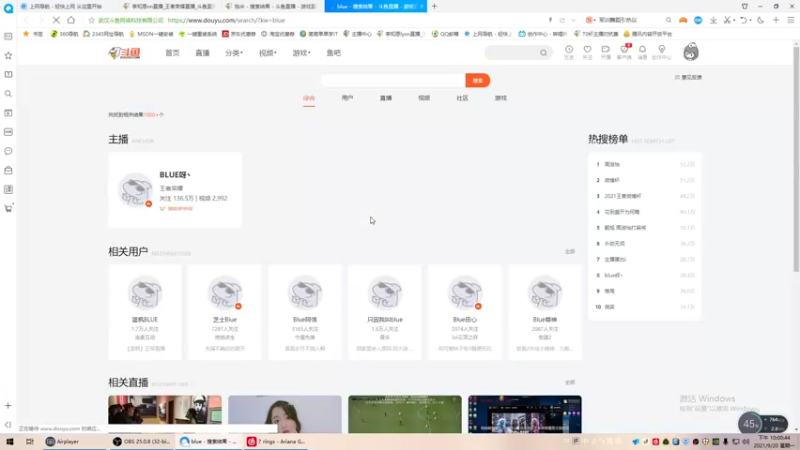Open the football match live thumbnail

pyautogui.click(x=405, y=414)
